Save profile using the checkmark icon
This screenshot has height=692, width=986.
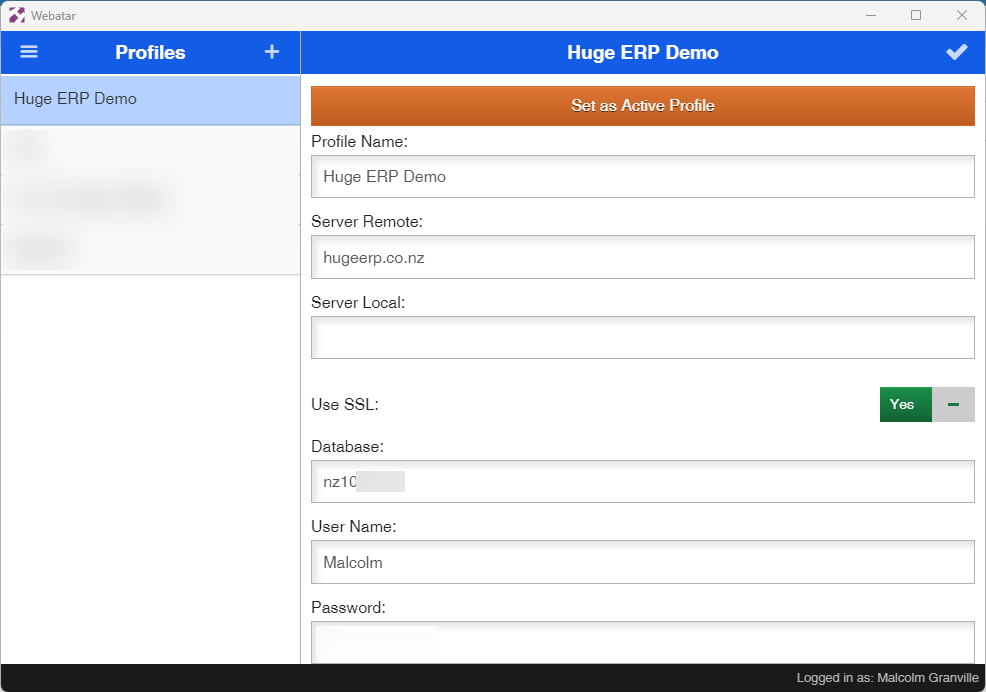tap(956, 52)
